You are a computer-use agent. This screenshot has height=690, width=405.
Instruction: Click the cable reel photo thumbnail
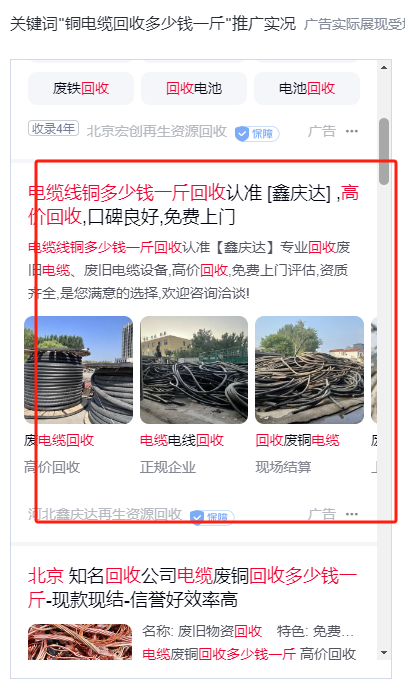pyautogui.click(x=78, y=370)
